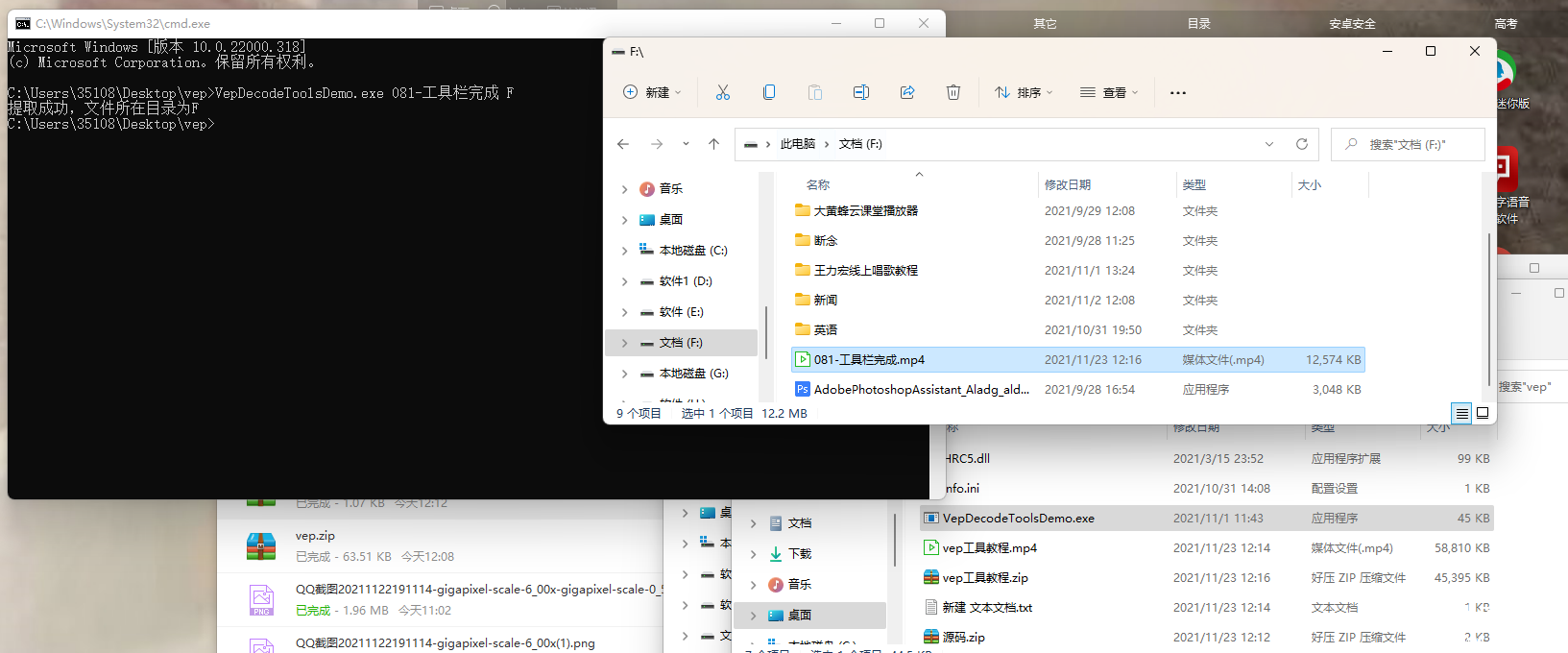Switch to the 安卓安全 tab
This screenshot has height=653, width=1568.
point(1352,24)
